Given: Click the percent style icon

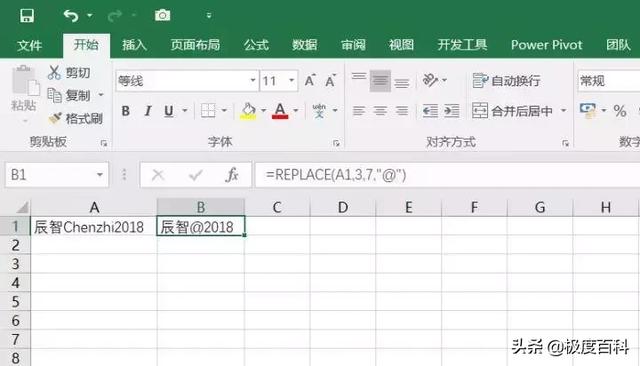Looking at the screenshot, I should 620,111.
